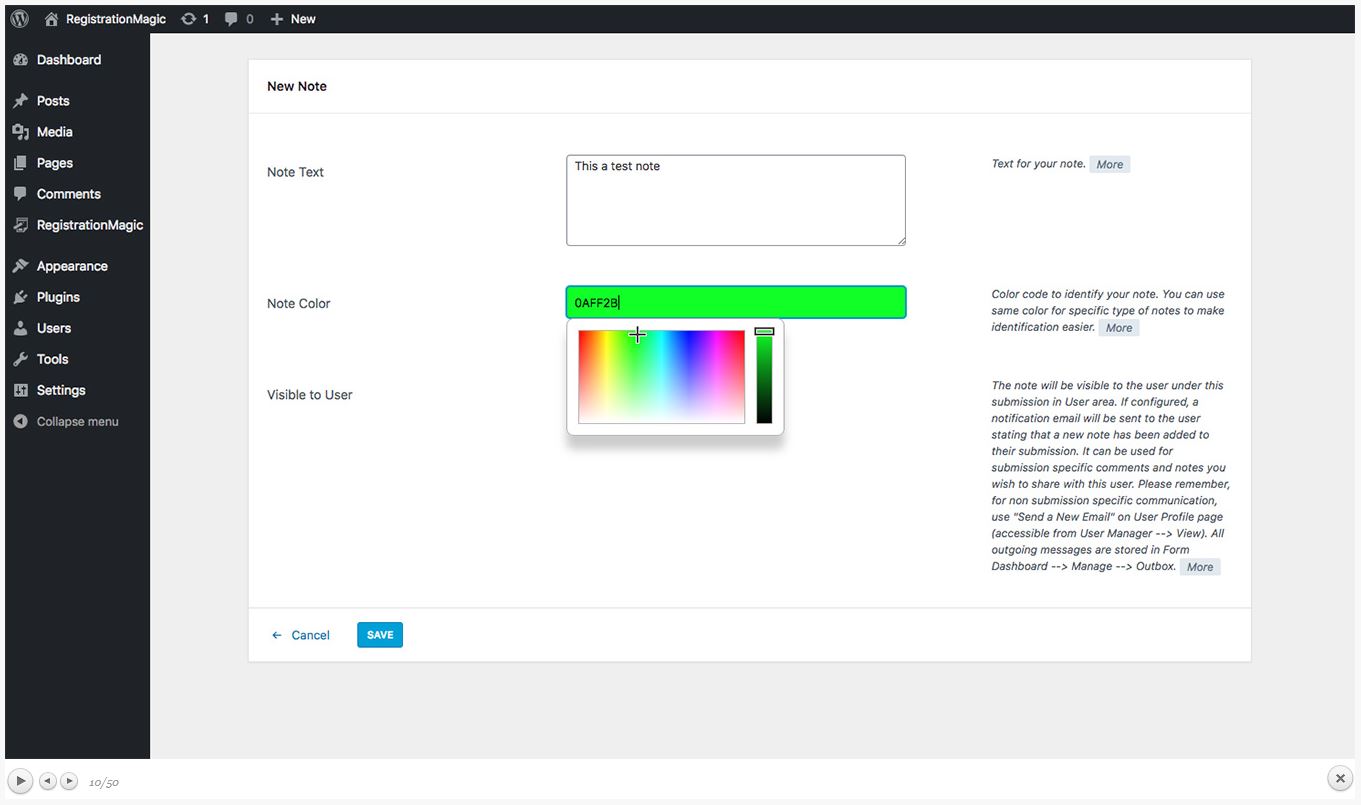This screenshot has height=805, width=1361.
Task: Go to the previous slide
Action: pos(48,781)
